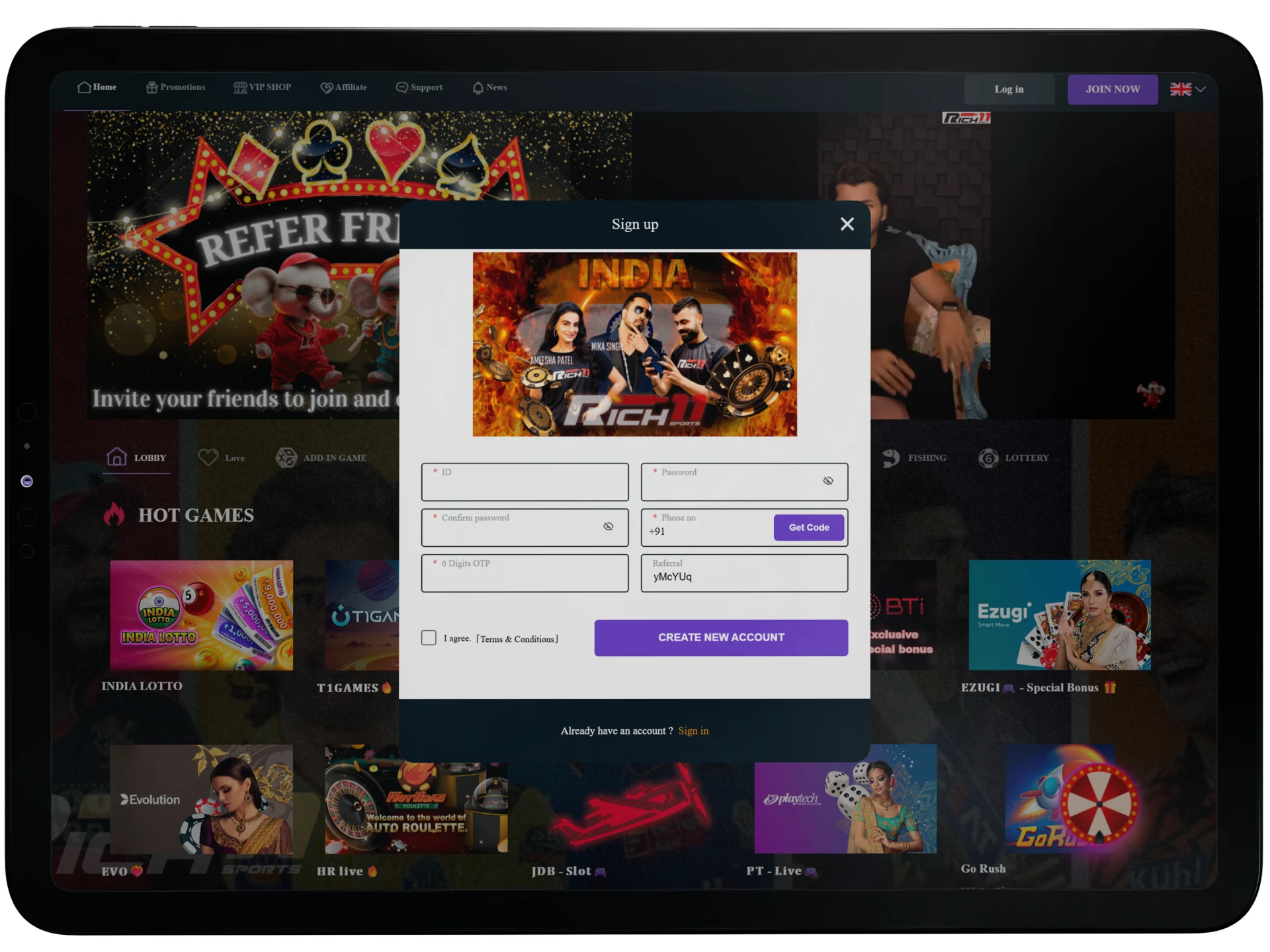Click the Rich11 logo above banner

(x=966, y=118)
